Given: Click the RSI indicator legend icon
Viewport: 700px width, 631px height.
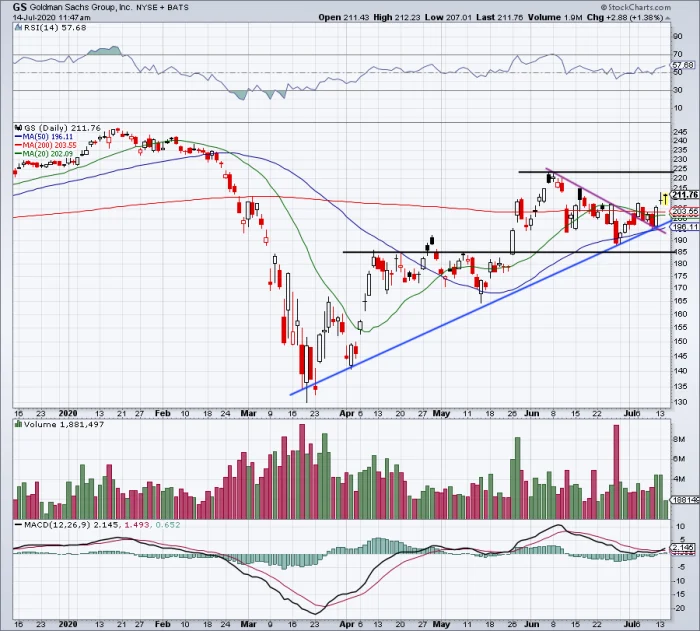Looking at the screenshot, I should click(18, 28).
